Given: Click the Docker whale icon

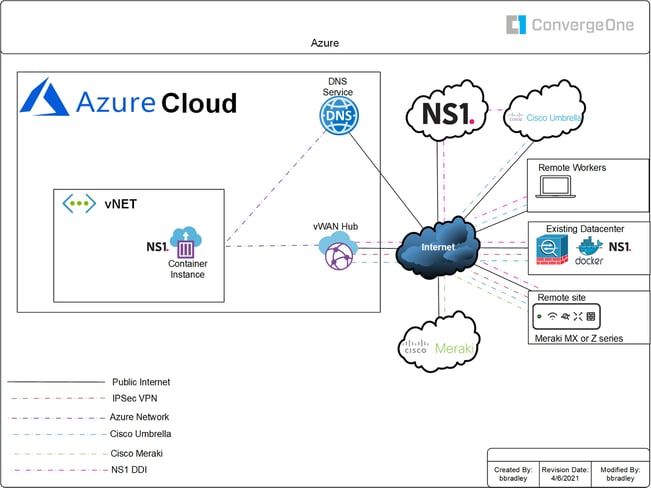Looking at the screenshot, I should [590, 249].
